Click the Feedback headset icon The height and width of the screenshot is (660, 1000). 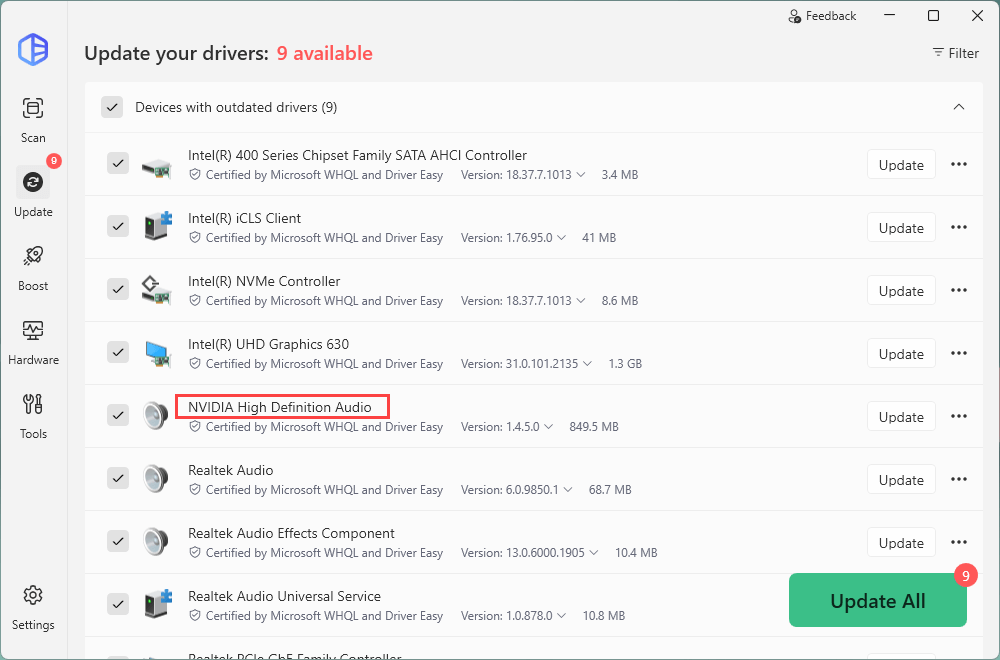coord(795,16)
